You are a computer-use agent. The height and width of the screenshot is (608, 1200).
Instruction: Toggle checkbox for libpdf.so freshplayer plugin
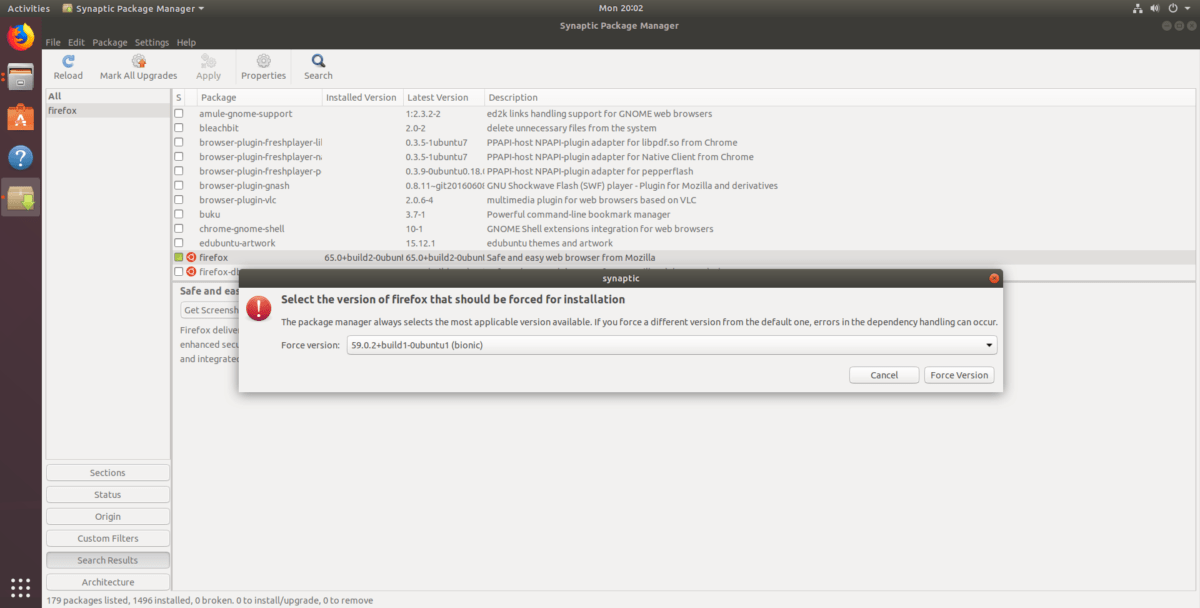pyautogui.click(x=179, y=142)
